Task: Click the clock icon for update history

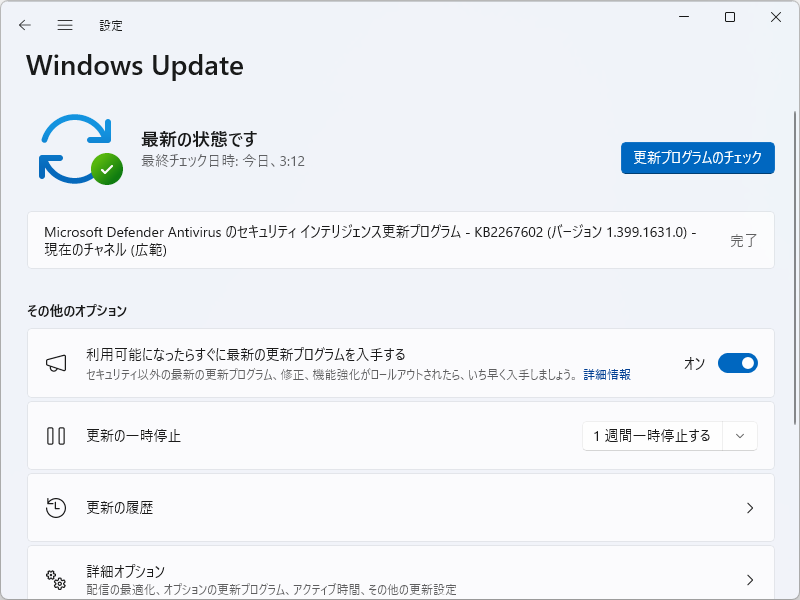Action: pos(55,508)
